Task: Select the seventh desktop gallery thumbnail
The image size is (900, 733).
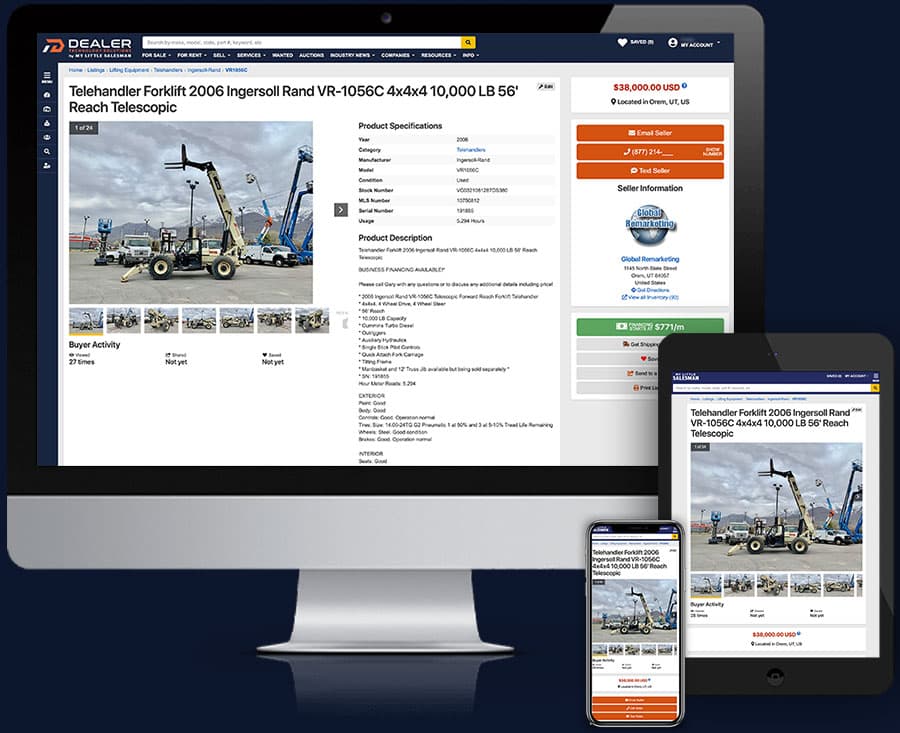Action: [312, 320]
